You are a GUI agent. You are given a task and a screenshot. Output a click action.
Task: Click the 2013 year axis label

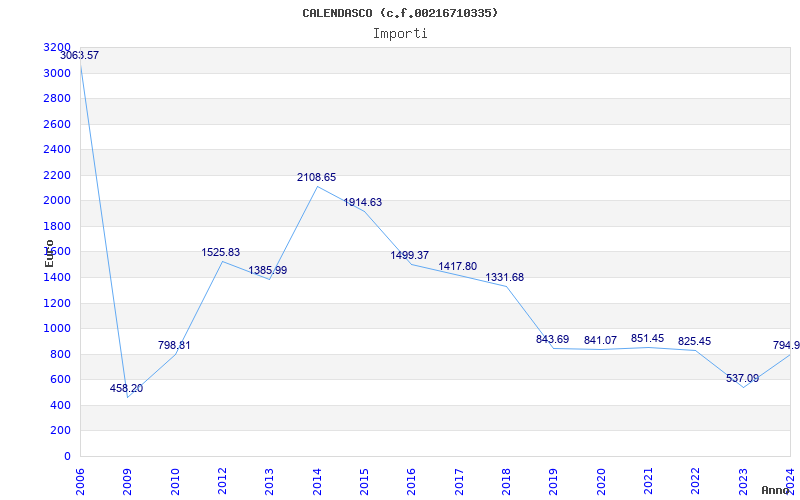coord(269,482)
